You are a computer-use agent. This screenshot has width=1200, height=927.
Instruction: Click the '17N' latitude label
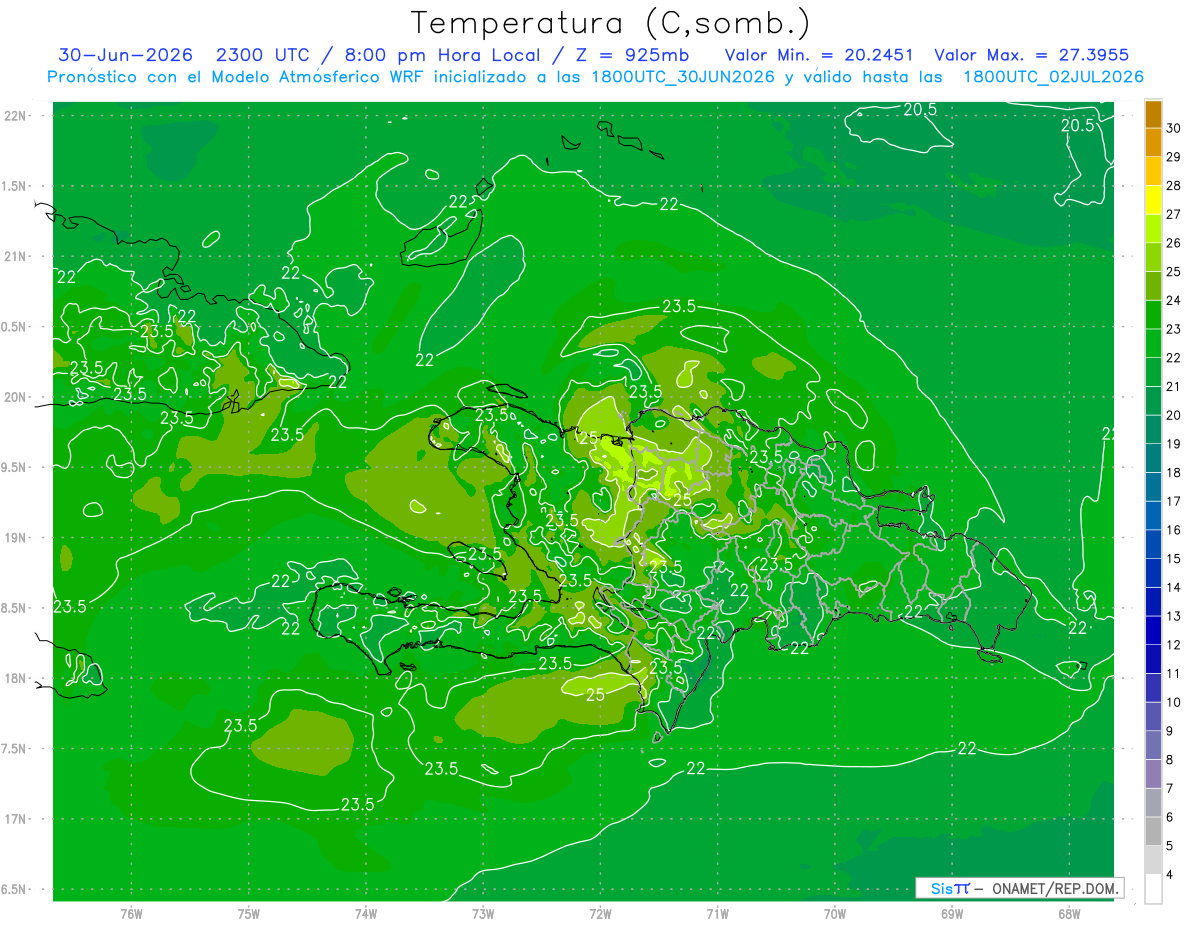[x=14, y=819]
